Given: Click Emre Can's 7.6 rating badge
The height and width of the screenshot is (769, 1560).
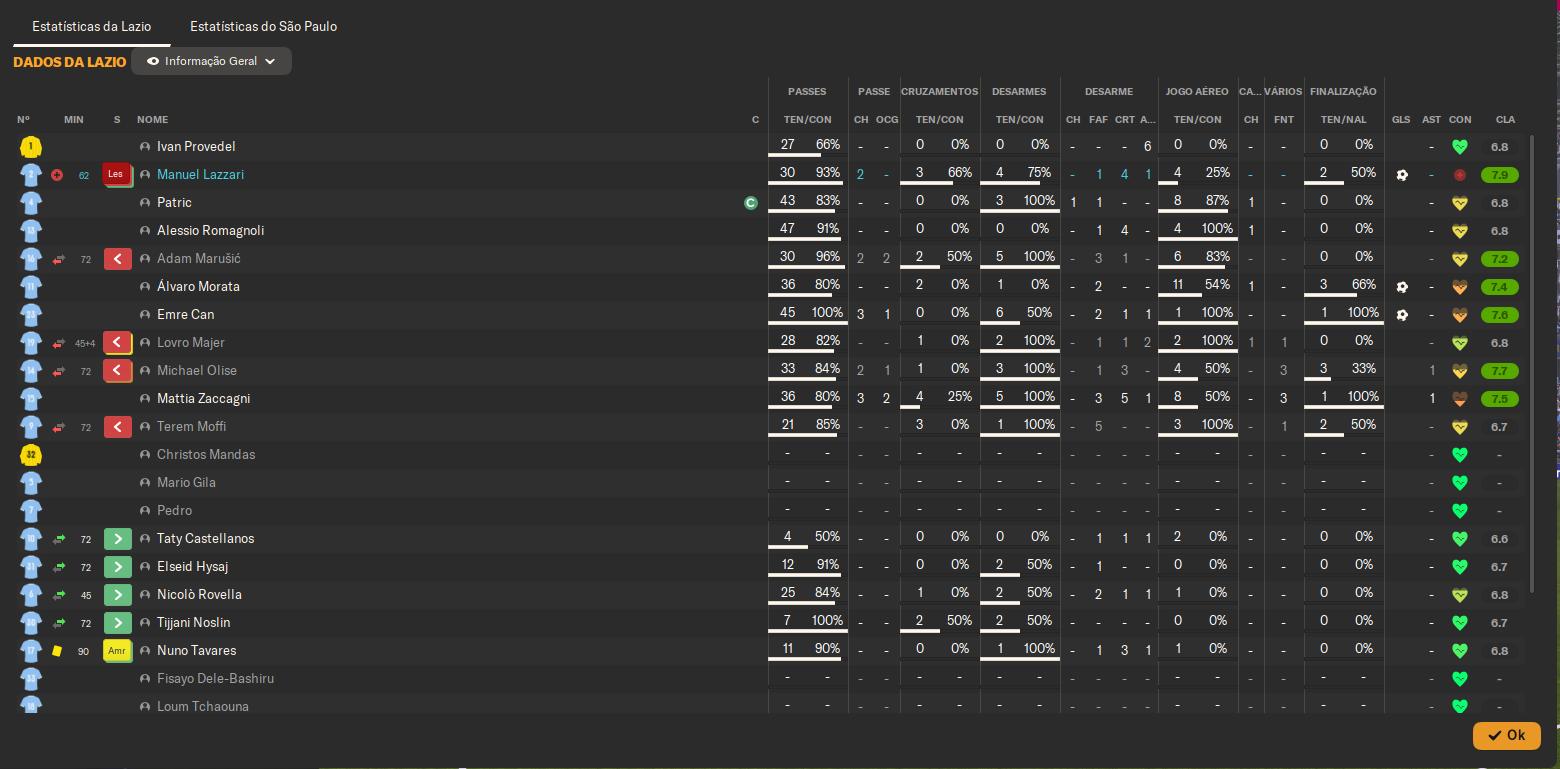Looking at the screenshot, I should click(1499, 315).
